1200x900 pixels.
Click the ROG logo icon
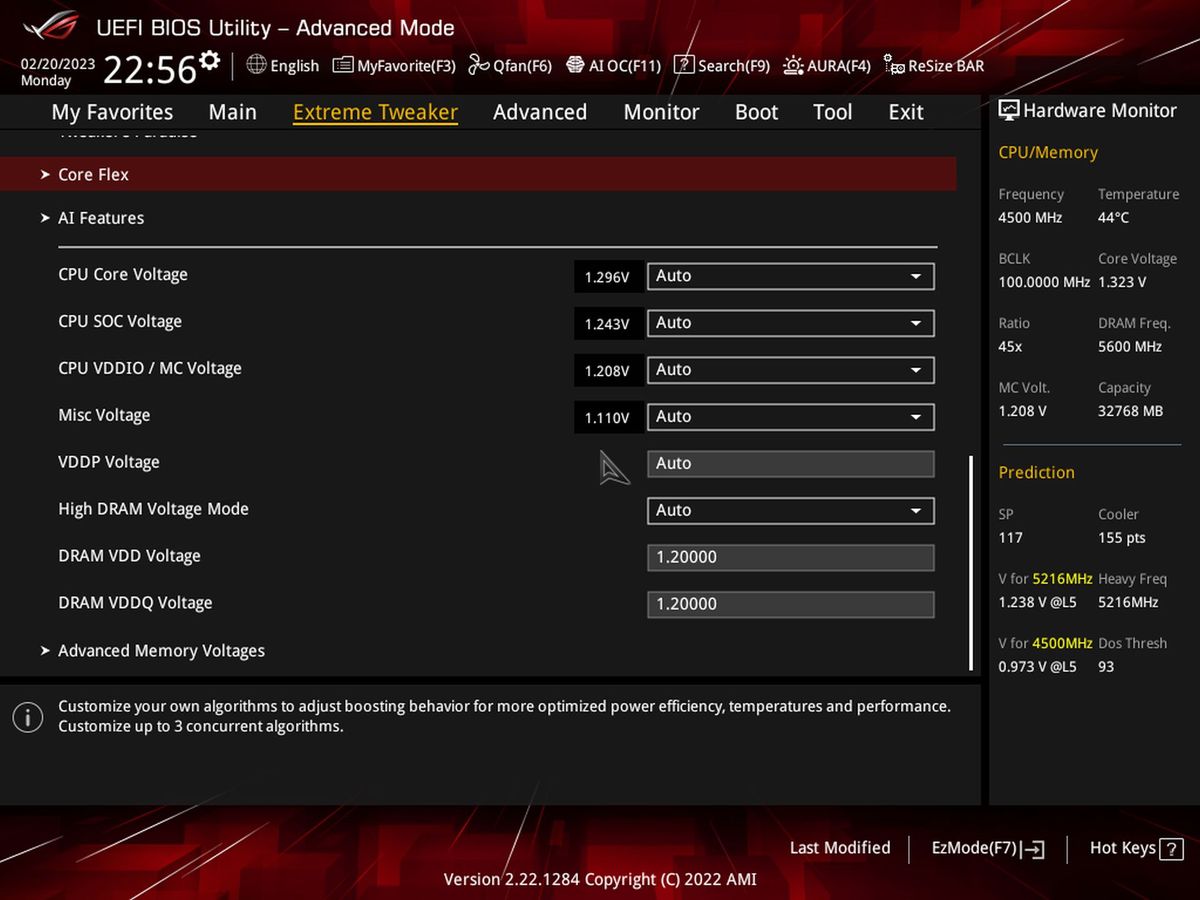[51, 25]
